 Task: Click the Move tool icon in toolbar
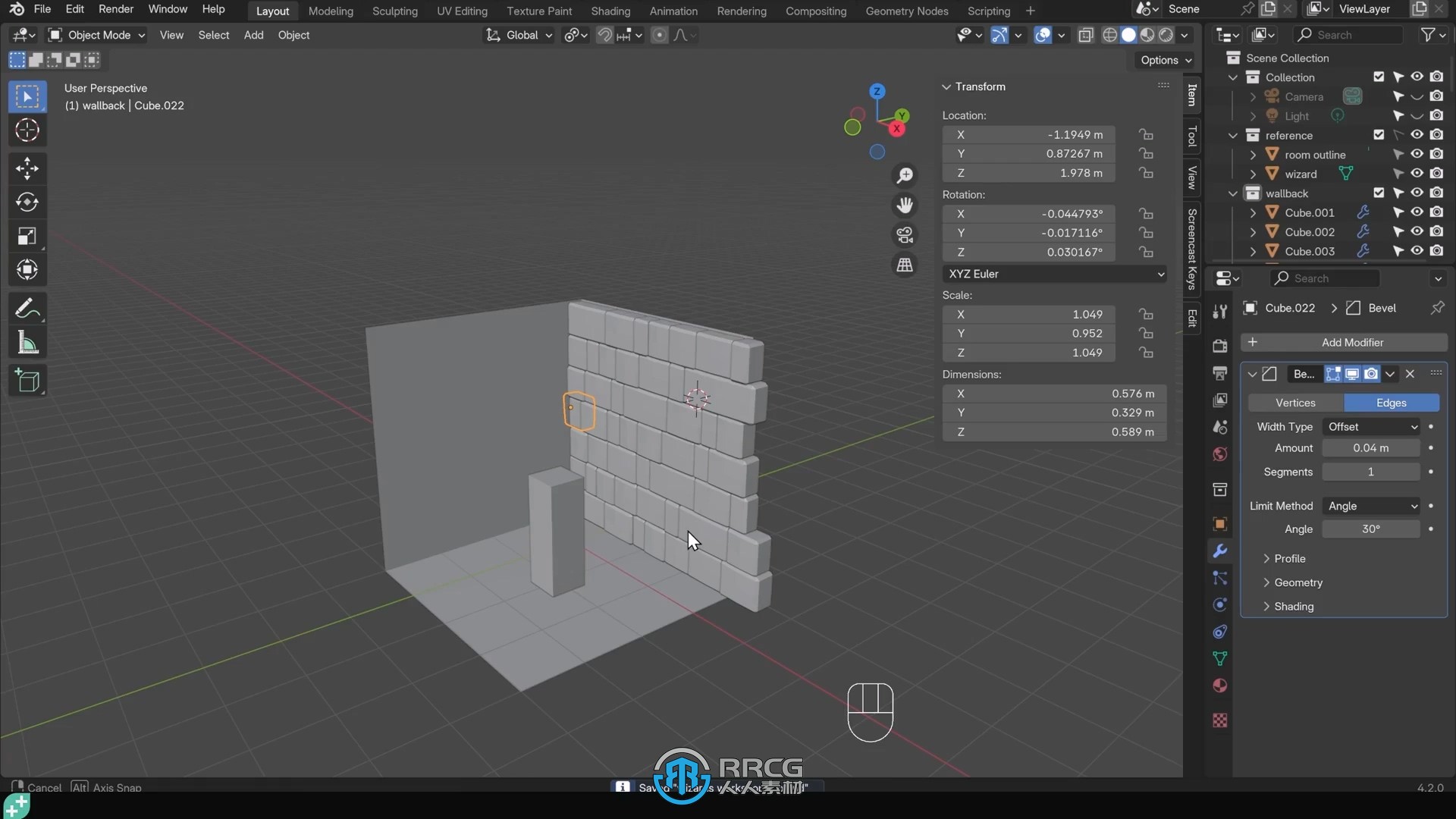pos(27,167)
